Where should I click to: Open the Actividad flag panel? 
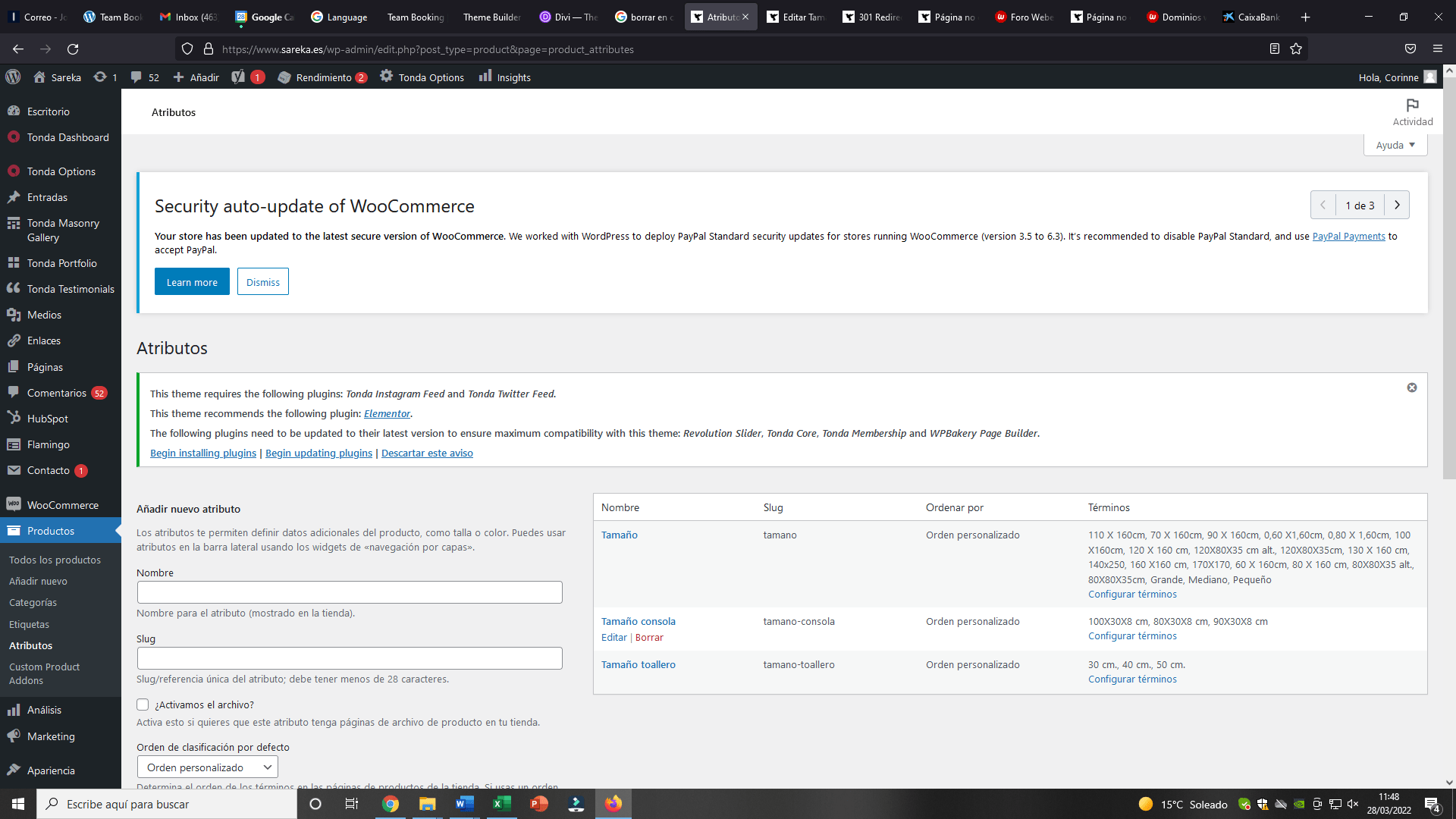pyautogui.click(x=1412, y=111)
